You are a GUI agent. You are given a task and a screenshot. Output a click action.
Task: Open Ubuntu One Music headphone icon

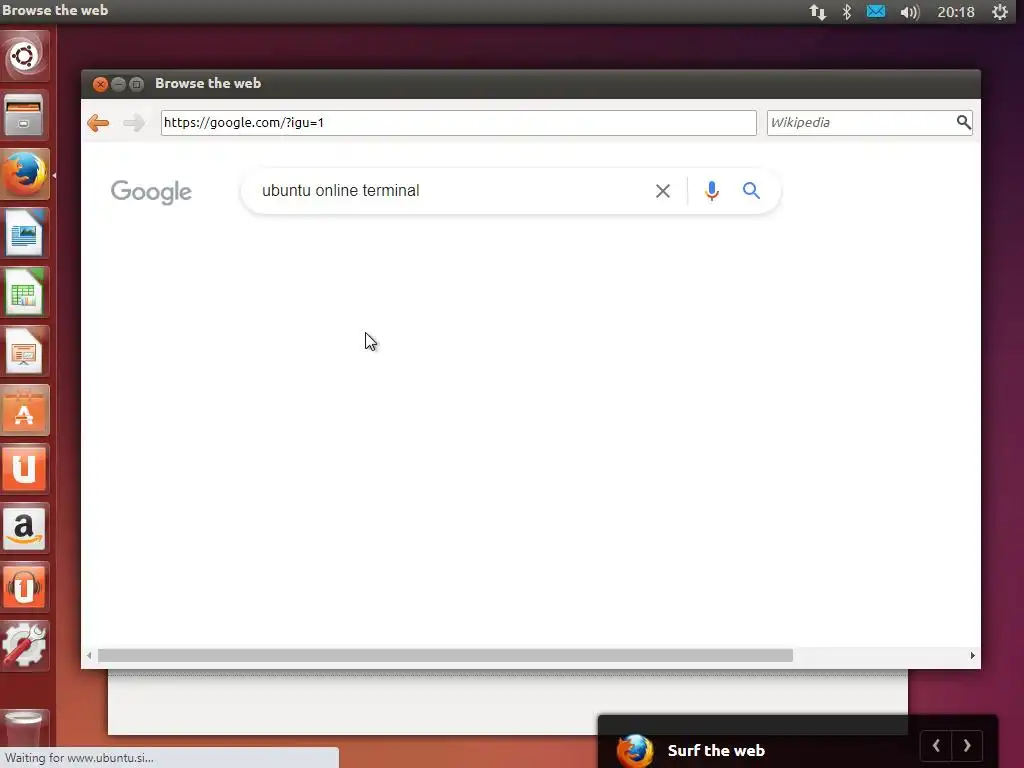(25, 586)
